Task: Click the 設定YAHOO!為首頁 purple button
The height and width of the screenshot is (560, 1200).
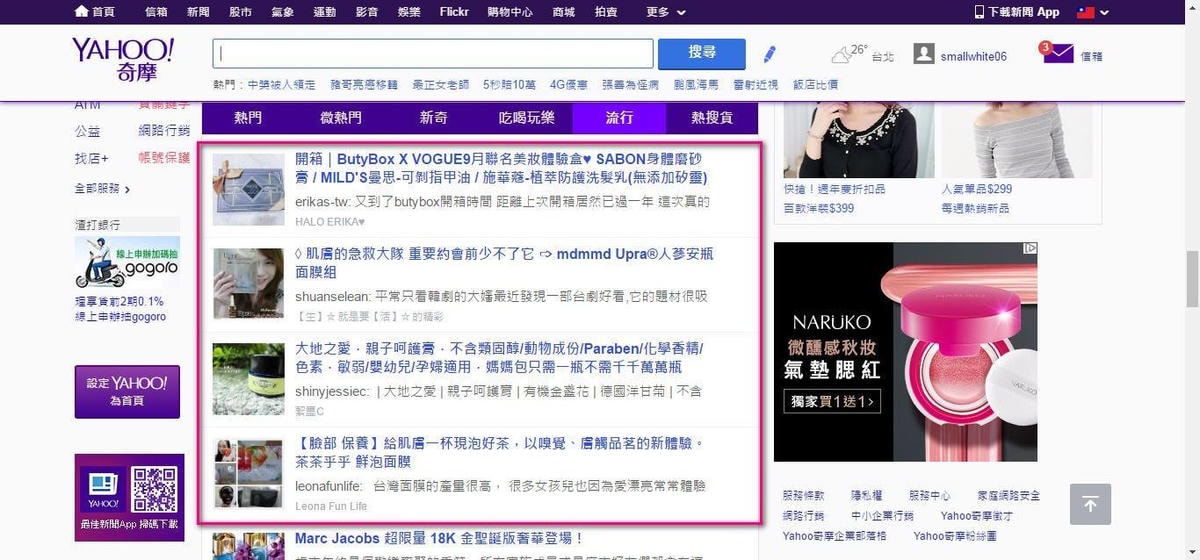Action: (126, 391)
